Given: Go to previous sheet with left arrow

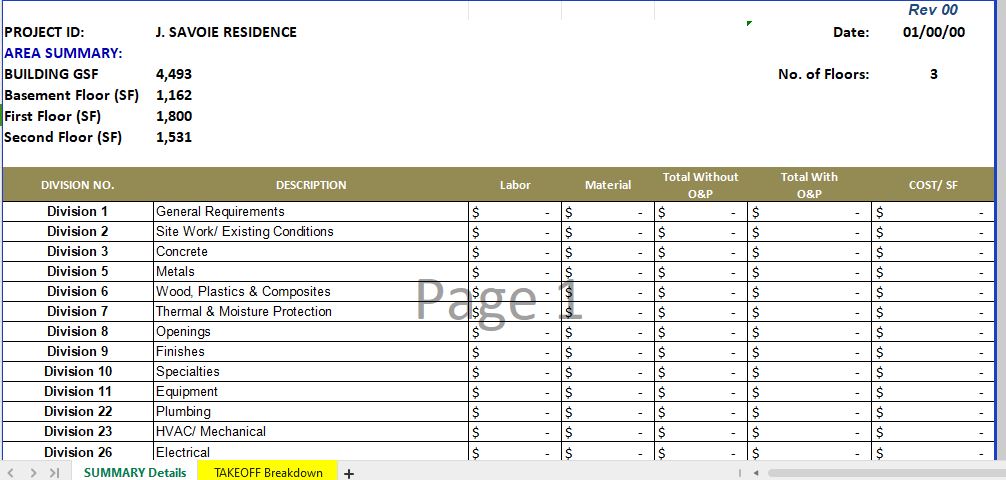Looking at the screenshot, I should pos(10,473).
